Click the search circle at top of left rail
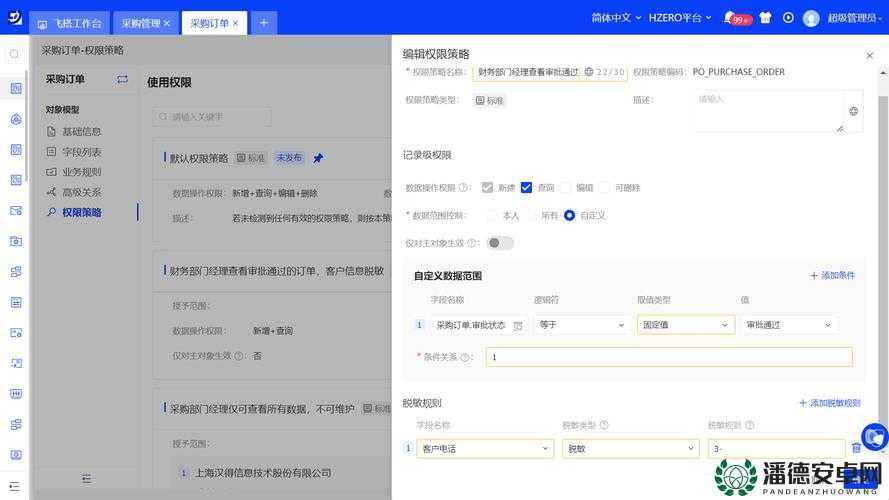The image size is (889, 500). (x=14, y=54)
